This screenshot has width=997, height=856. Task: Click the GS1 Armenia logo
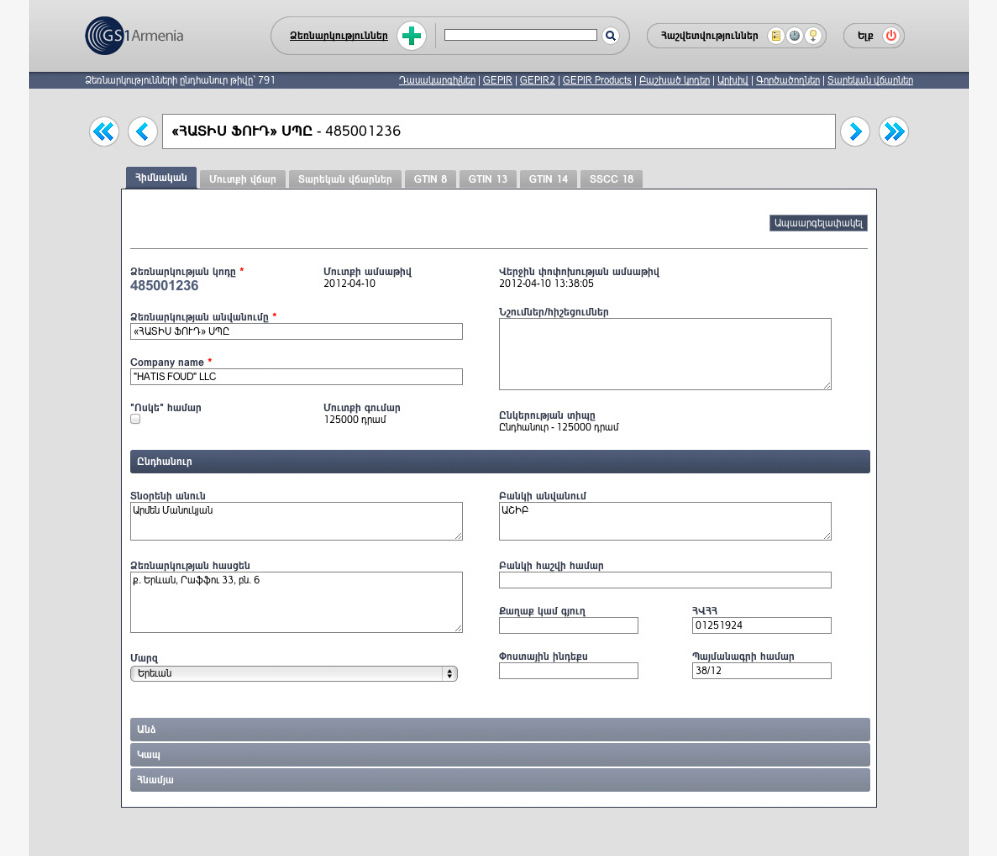(x=134, y=36)
